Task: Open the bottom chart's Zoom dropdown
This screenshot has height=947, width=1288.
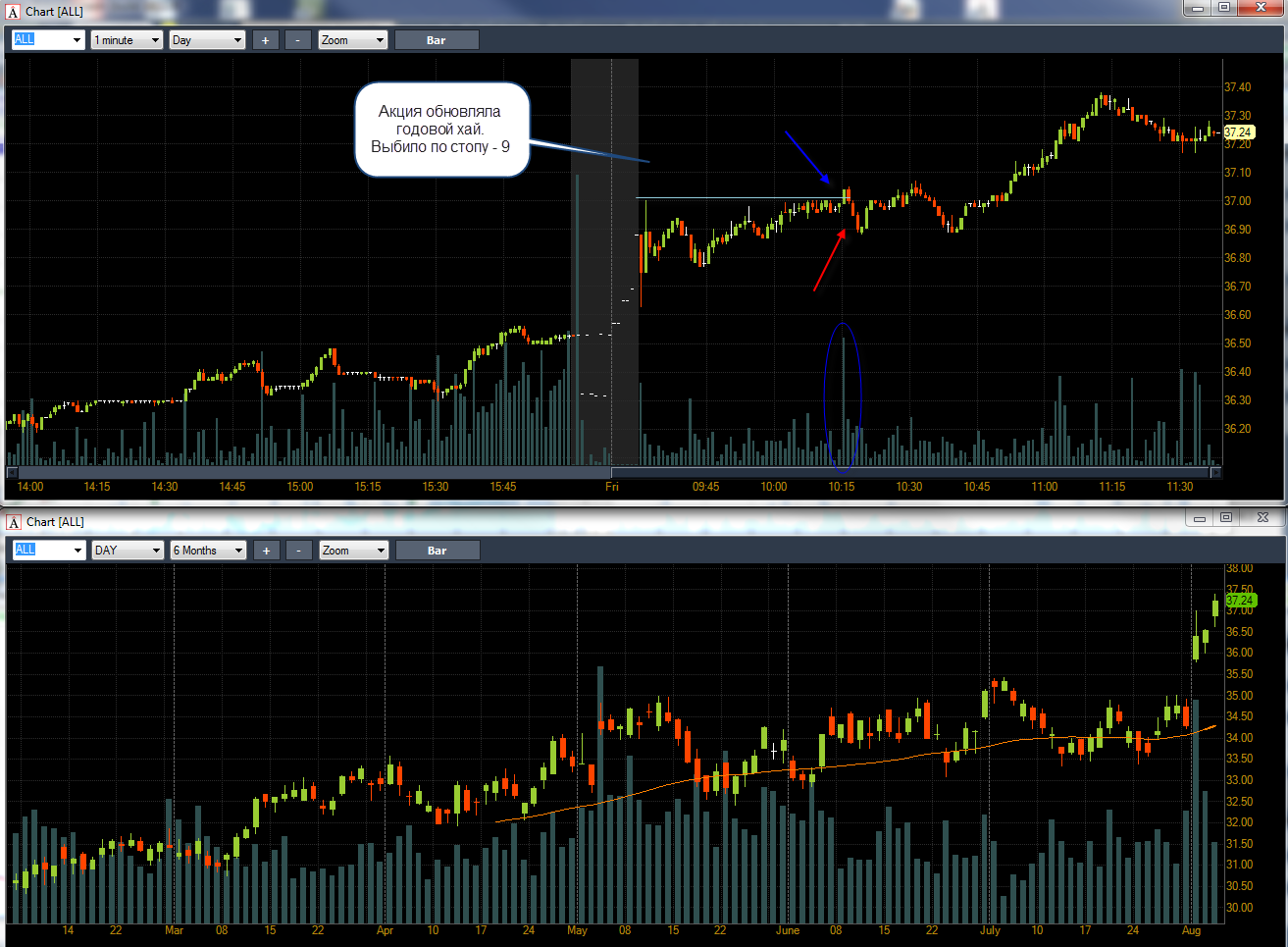Action: click(x=354, y=551)
